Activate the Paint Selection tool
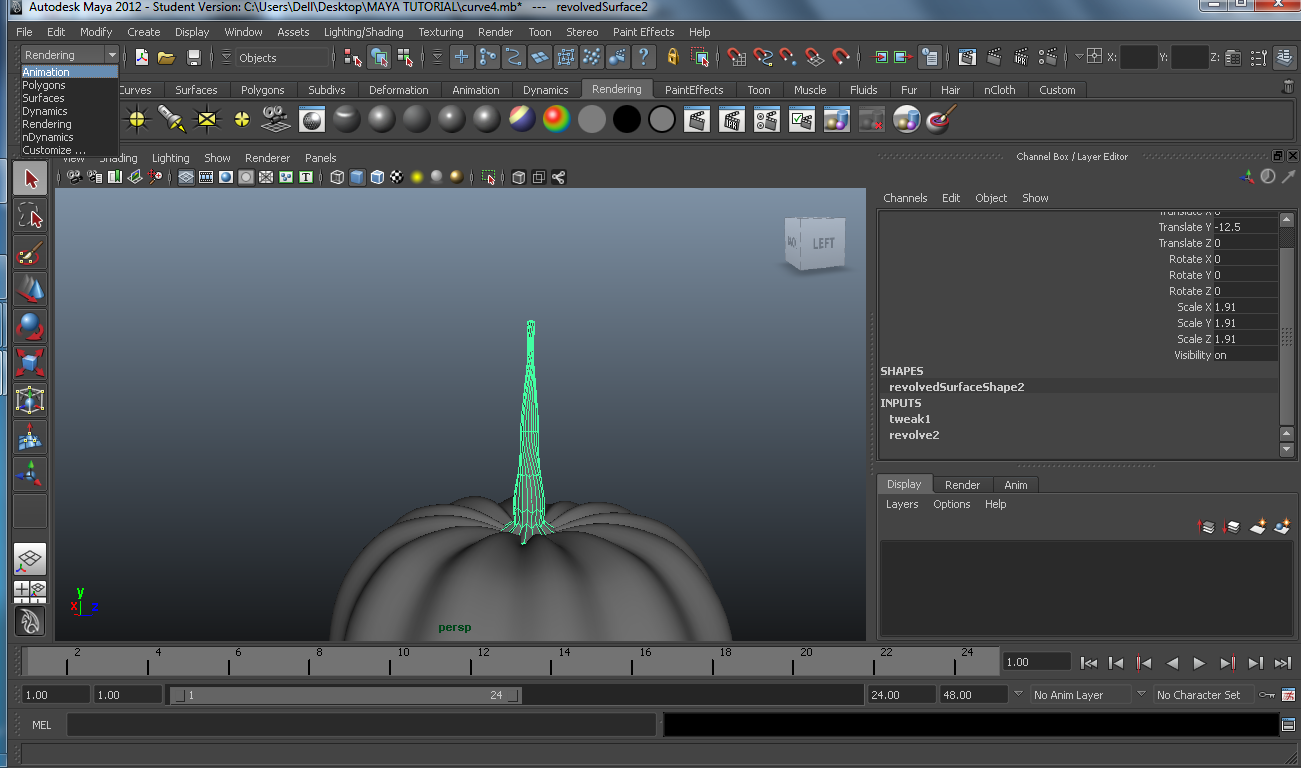Viewport: 1301px width, 768px height. (30, 253)
